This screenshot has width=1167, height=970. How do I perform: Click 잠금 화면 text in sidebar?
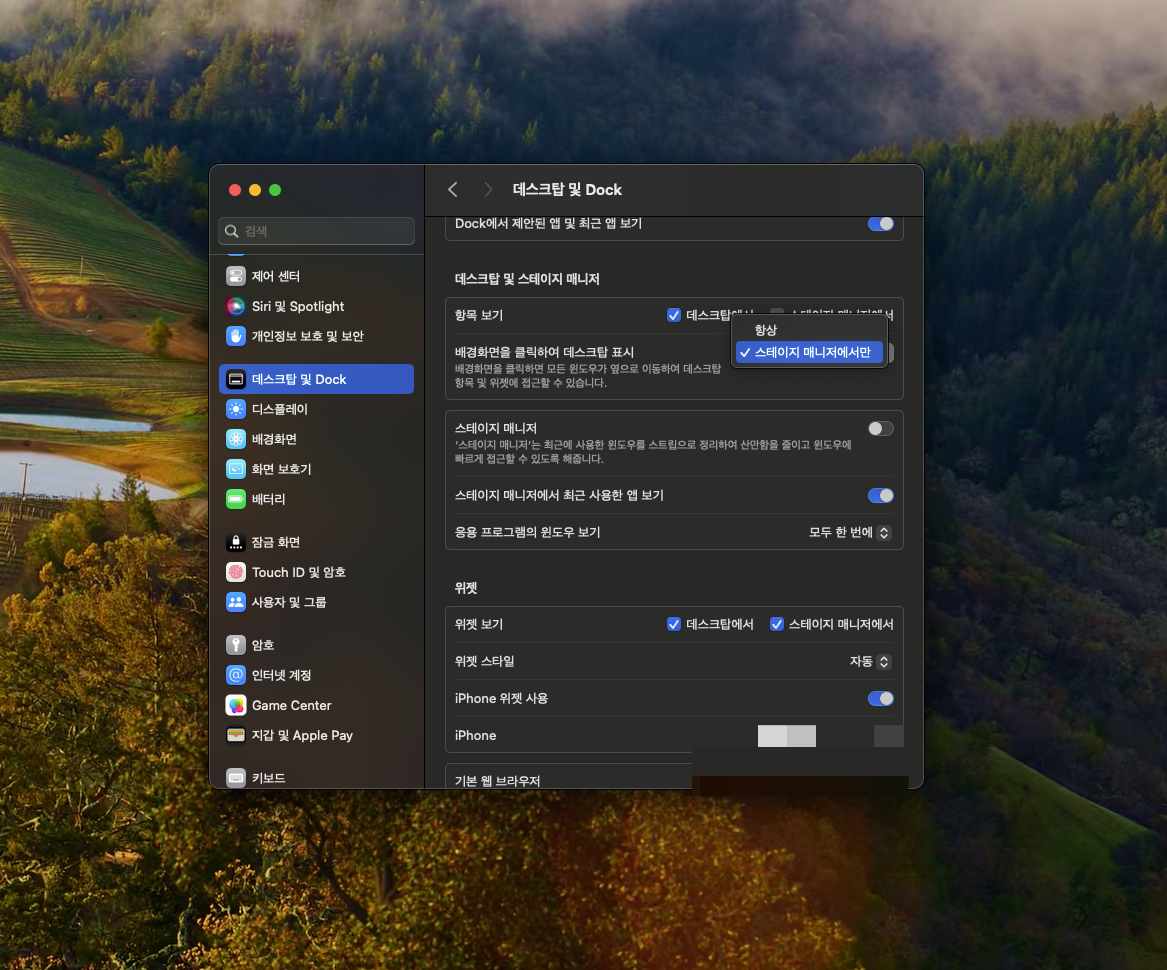pyautogui.click(x=275, y=542)
